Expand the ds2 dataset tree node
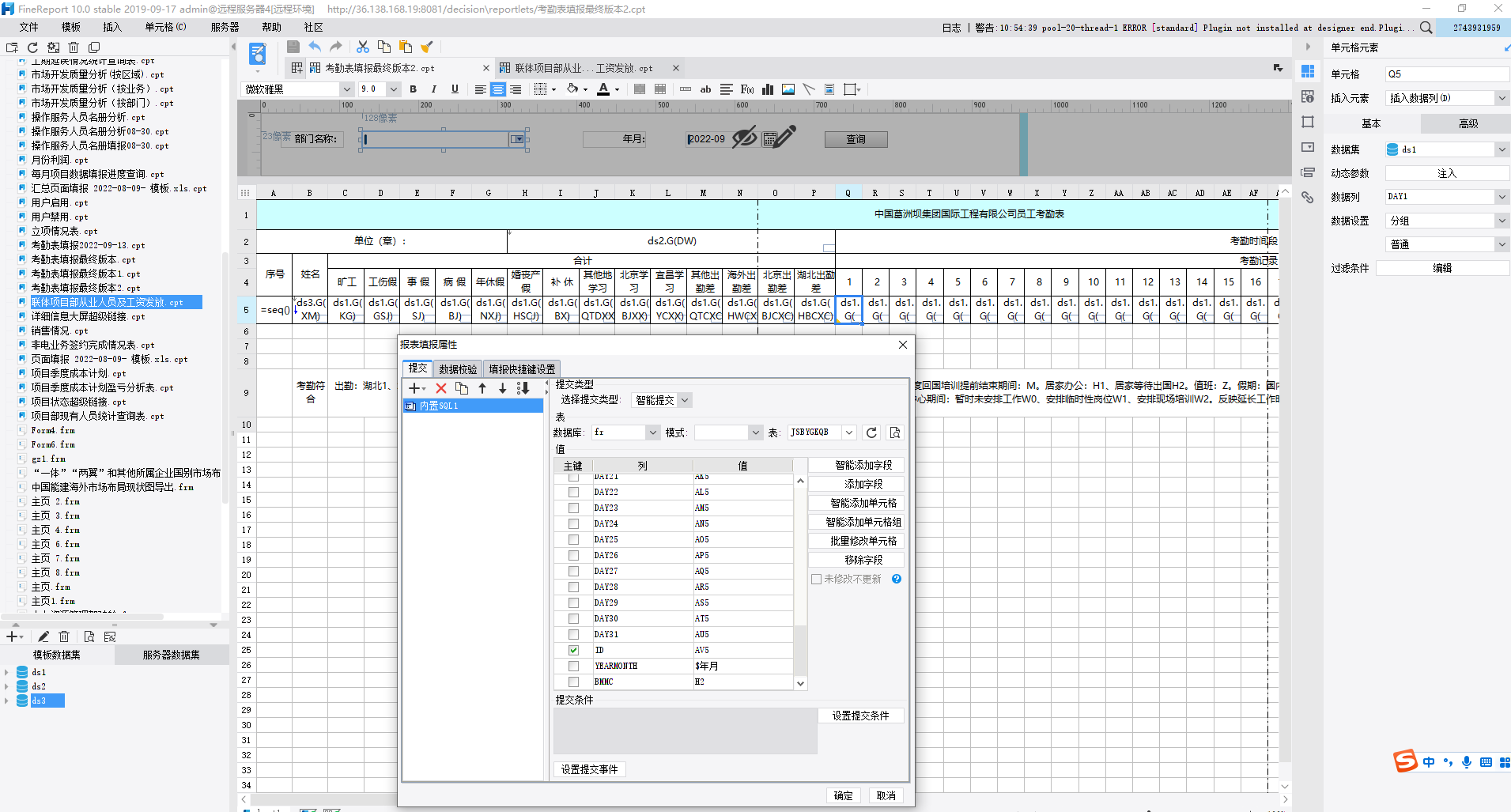The image size is (1511, 812). (6, 686)
